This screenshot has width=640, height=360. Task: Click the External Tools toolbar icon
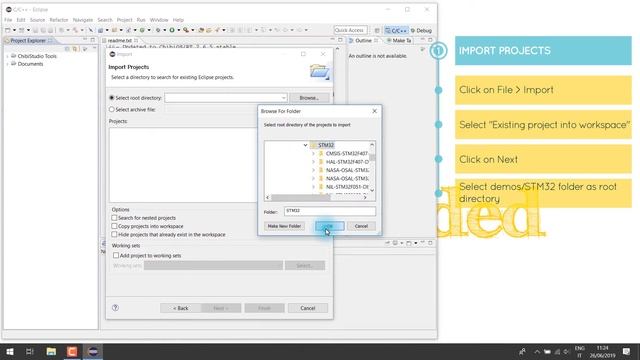[186, 30]
